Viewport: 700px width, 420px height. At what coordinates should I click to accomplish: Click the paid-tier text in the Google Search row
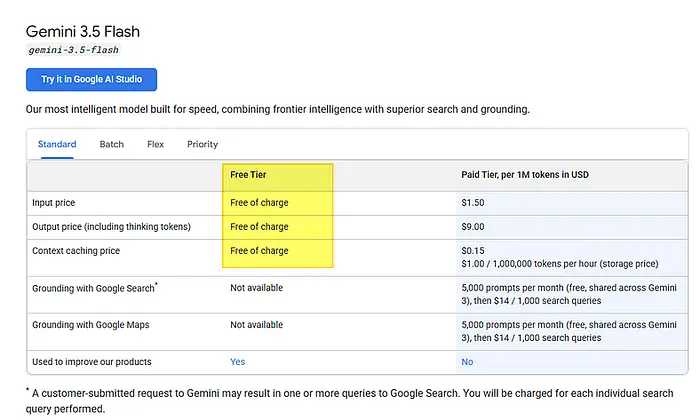569,294
